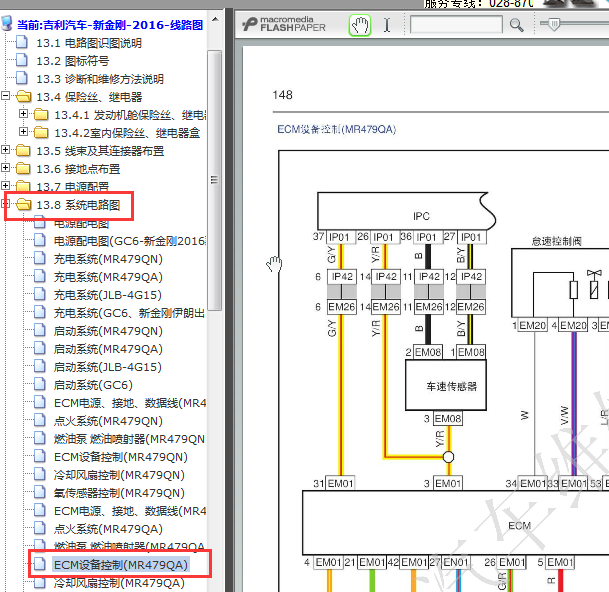Open 充电系统(MR479QN) page
Image resolution: width=609 pixels, height=592 pixels.
coord(108,259)
